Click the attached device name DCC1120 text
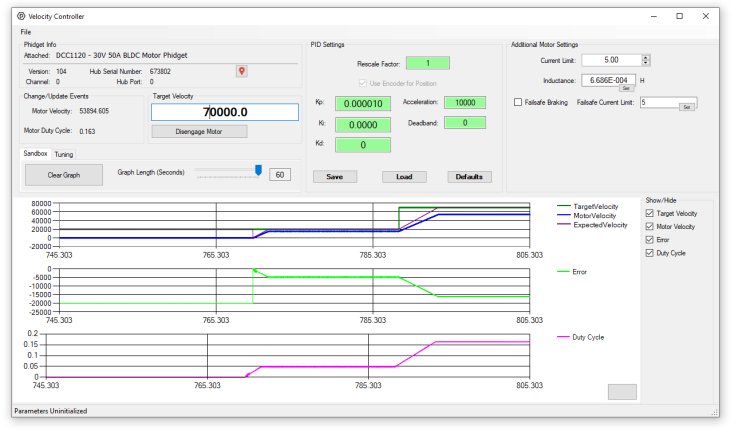 121,55
